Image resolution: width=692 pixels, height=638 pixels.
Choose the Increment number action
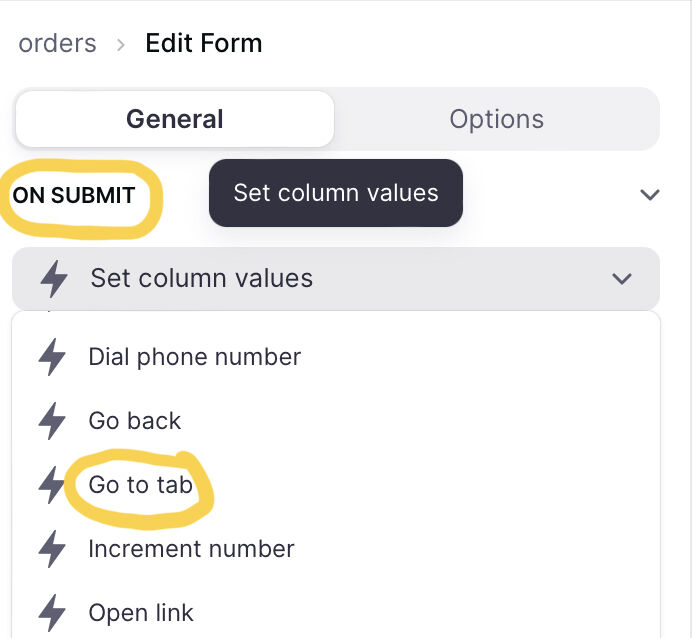(x=191, y=548)
